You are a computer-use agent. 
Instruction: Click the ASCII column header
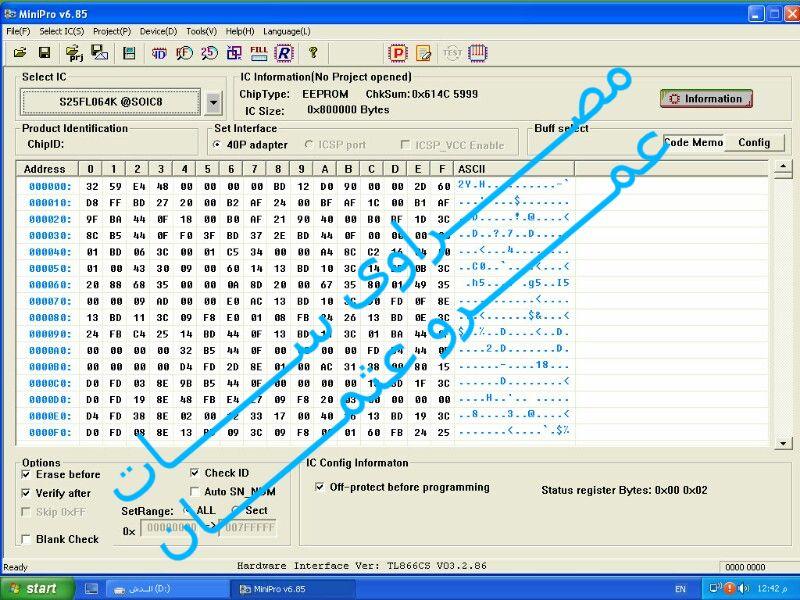(514, 169)
